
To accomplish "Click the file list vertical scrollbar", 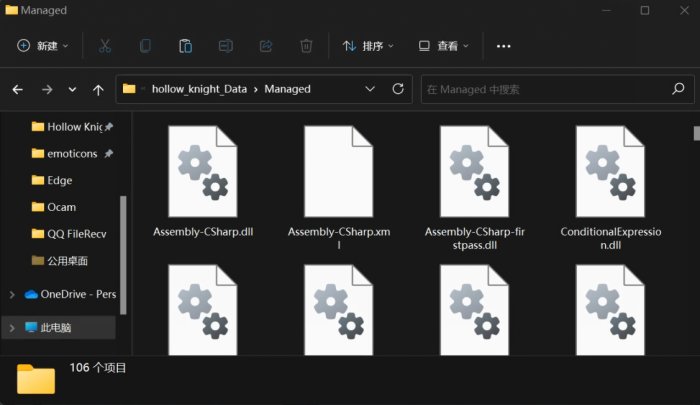I will [x=696, y=134].
